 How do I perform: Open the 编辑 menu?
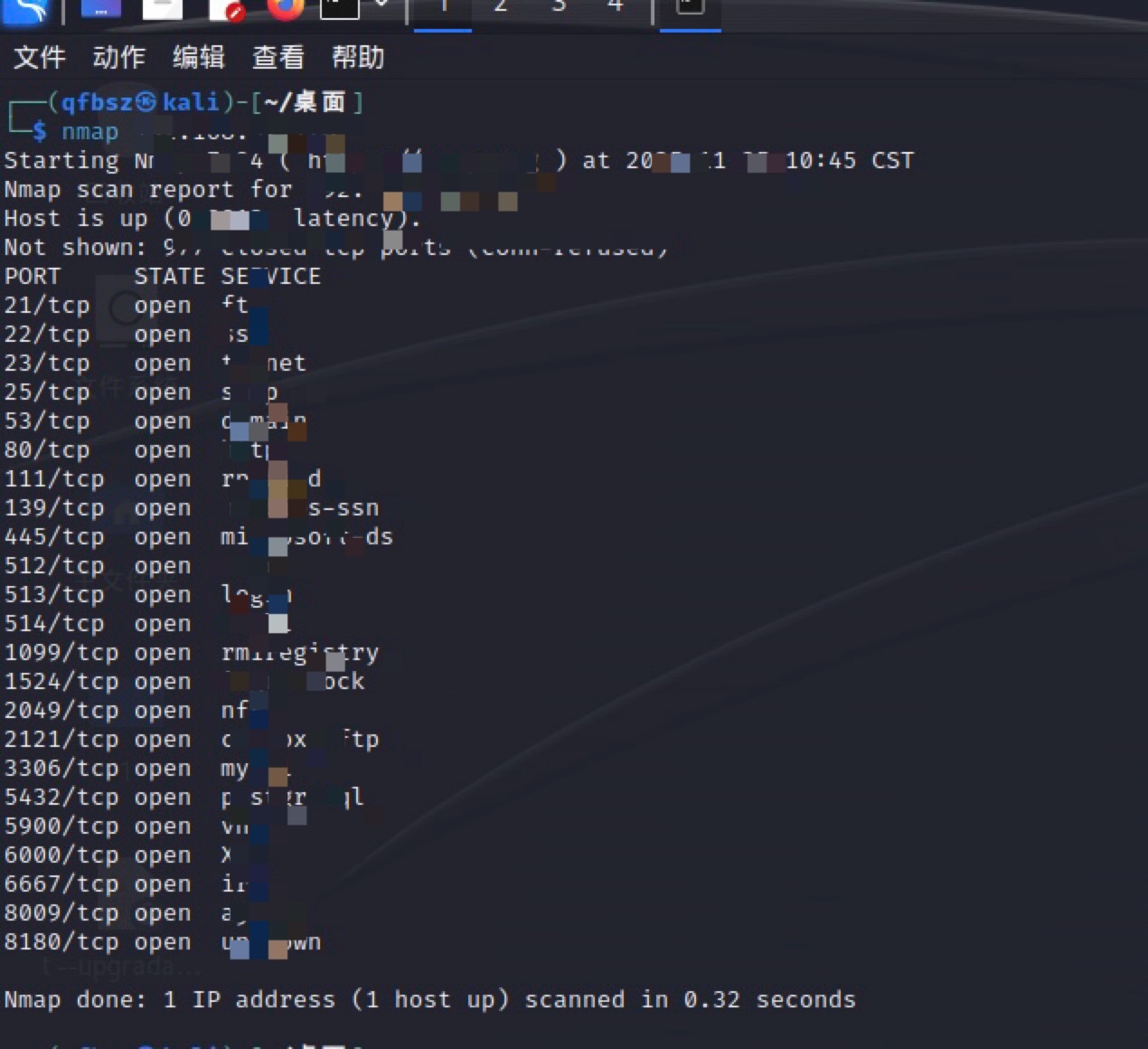[197, 57]
